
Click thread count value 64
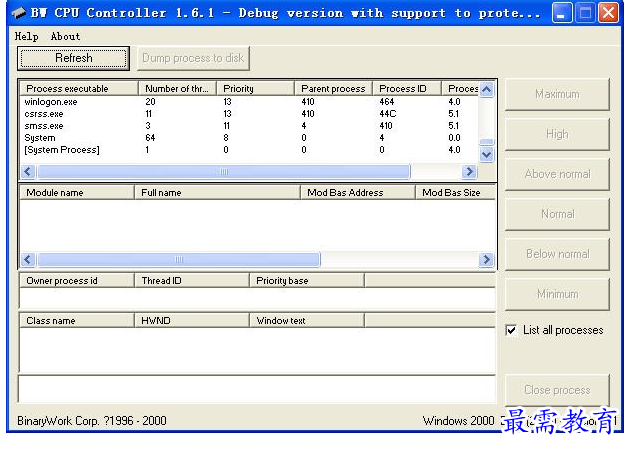click(x=150, y=138)
